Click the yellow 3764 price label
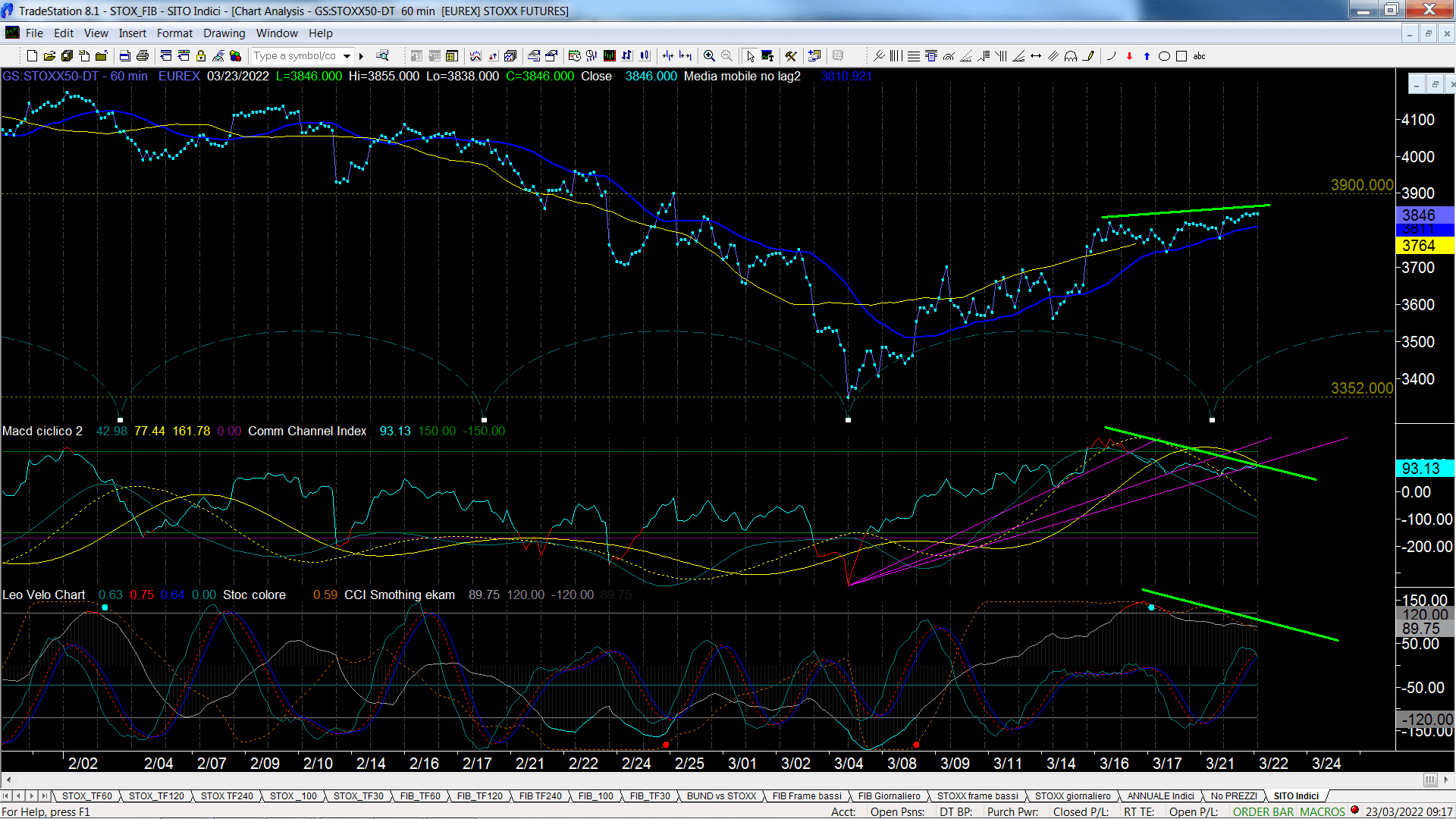 [1424, 246]
